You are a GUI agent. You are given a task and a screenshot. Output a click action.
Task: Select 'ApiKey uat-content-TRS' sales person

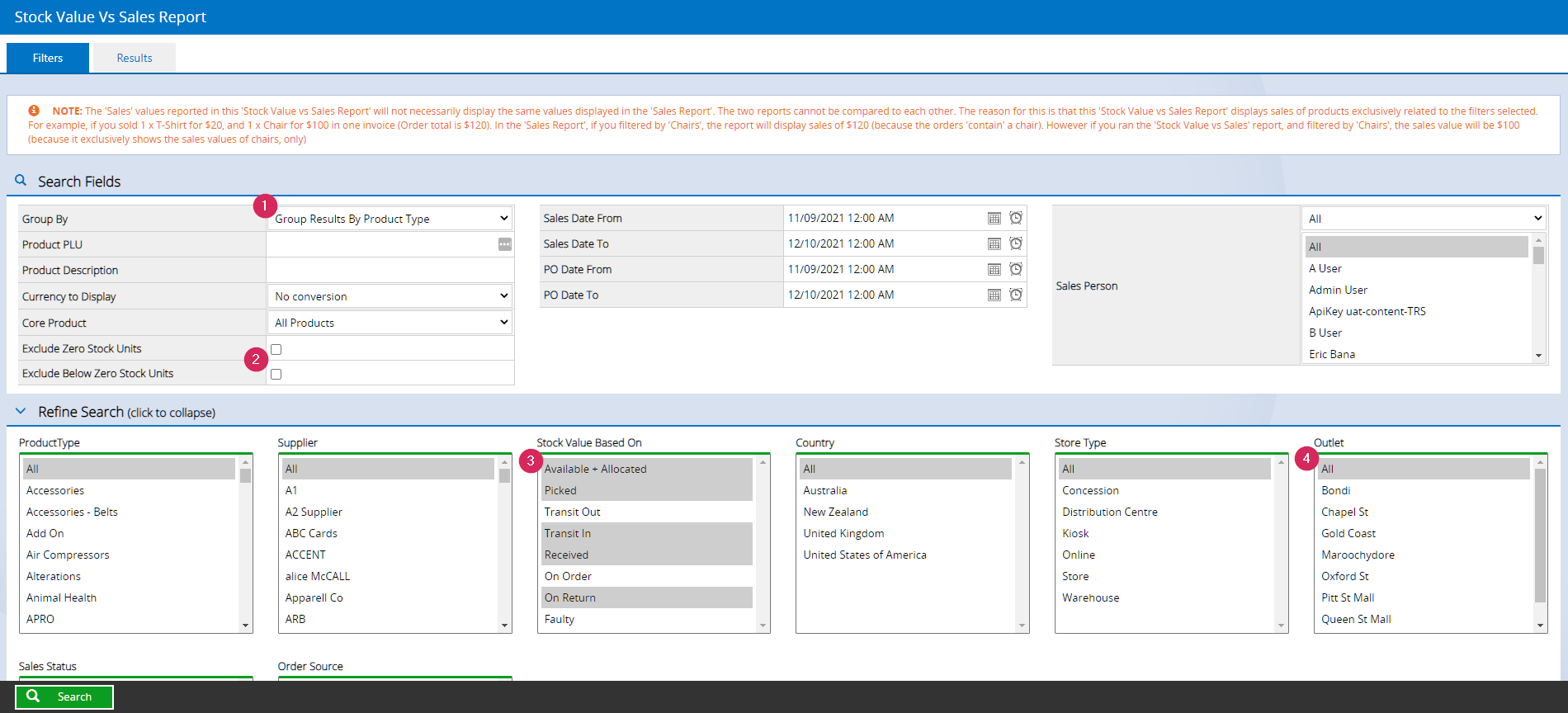click(1416, 311)
